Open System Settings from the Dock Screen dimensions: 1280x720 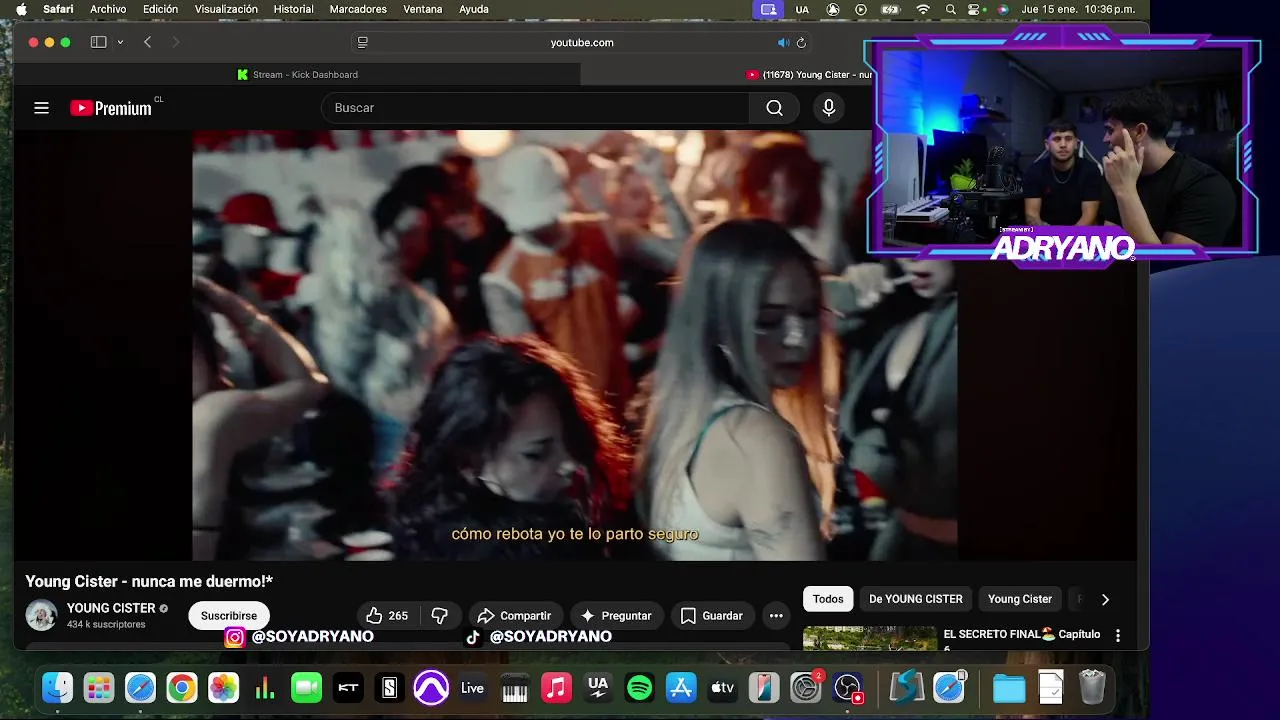(806, 688)
